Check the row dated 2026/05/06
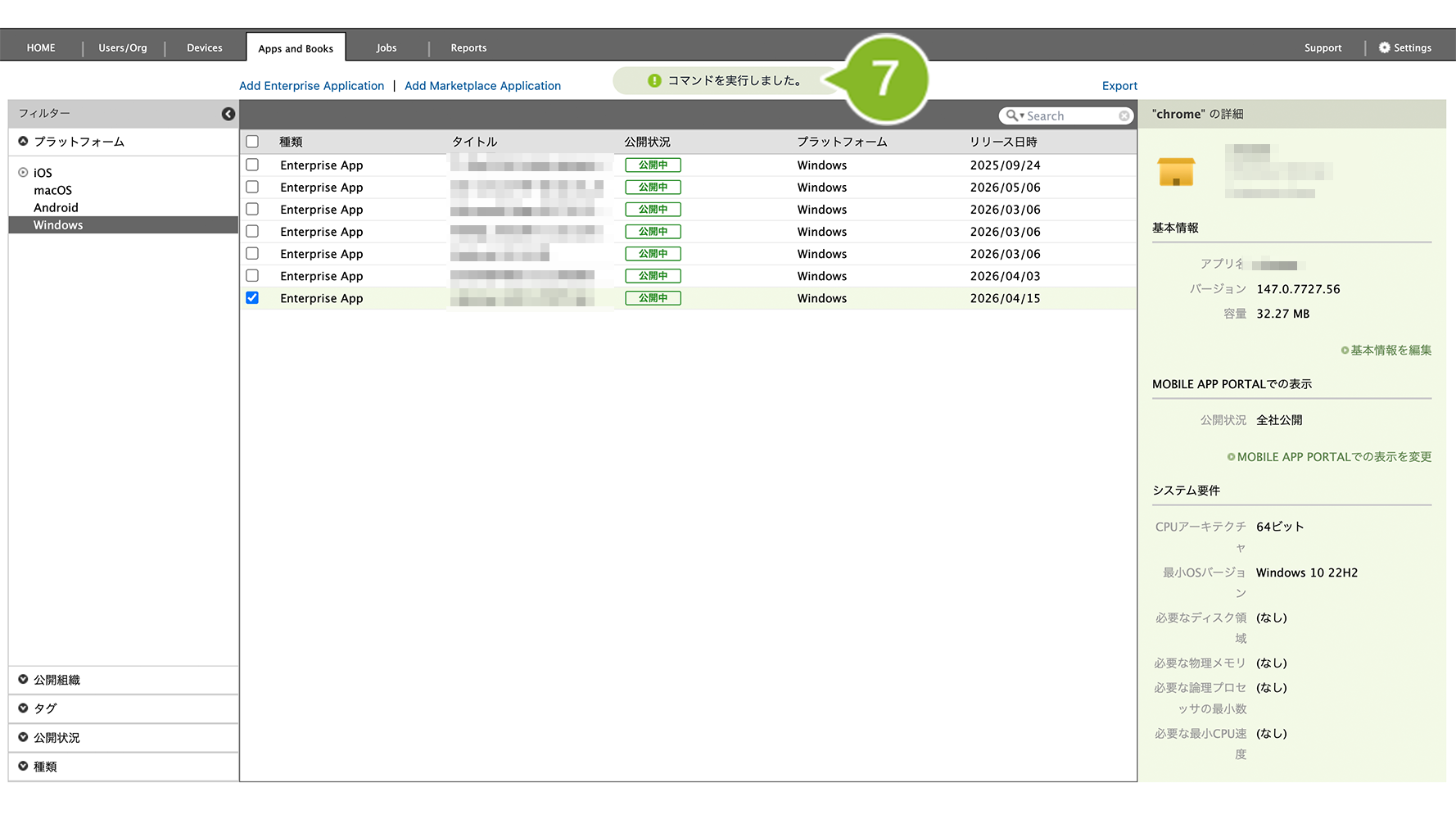The image size is (1456, 819). (252, 187)
